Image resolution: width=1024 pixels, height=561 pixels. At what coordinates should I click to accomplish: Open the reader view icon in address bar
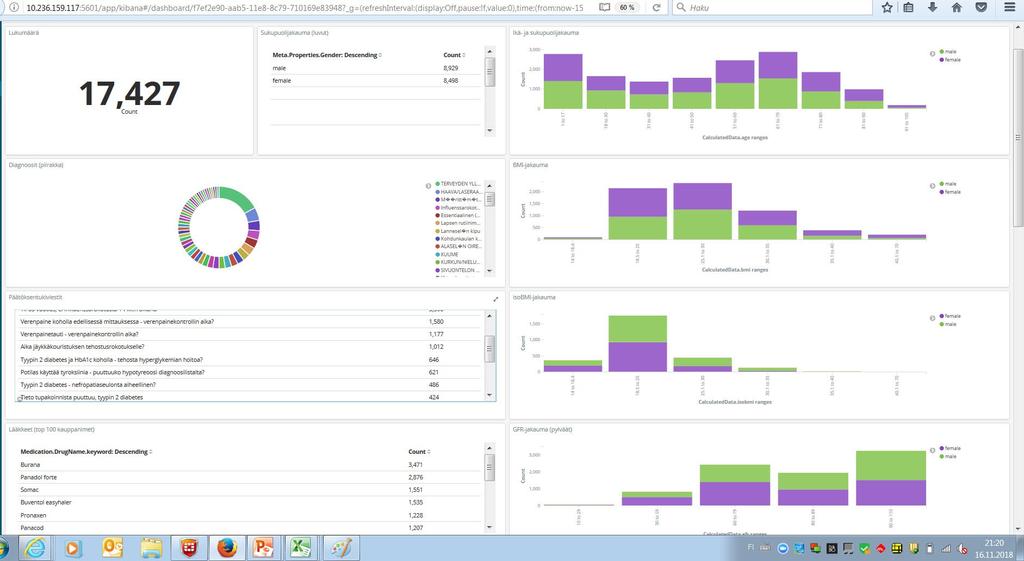tap(605, 7)
